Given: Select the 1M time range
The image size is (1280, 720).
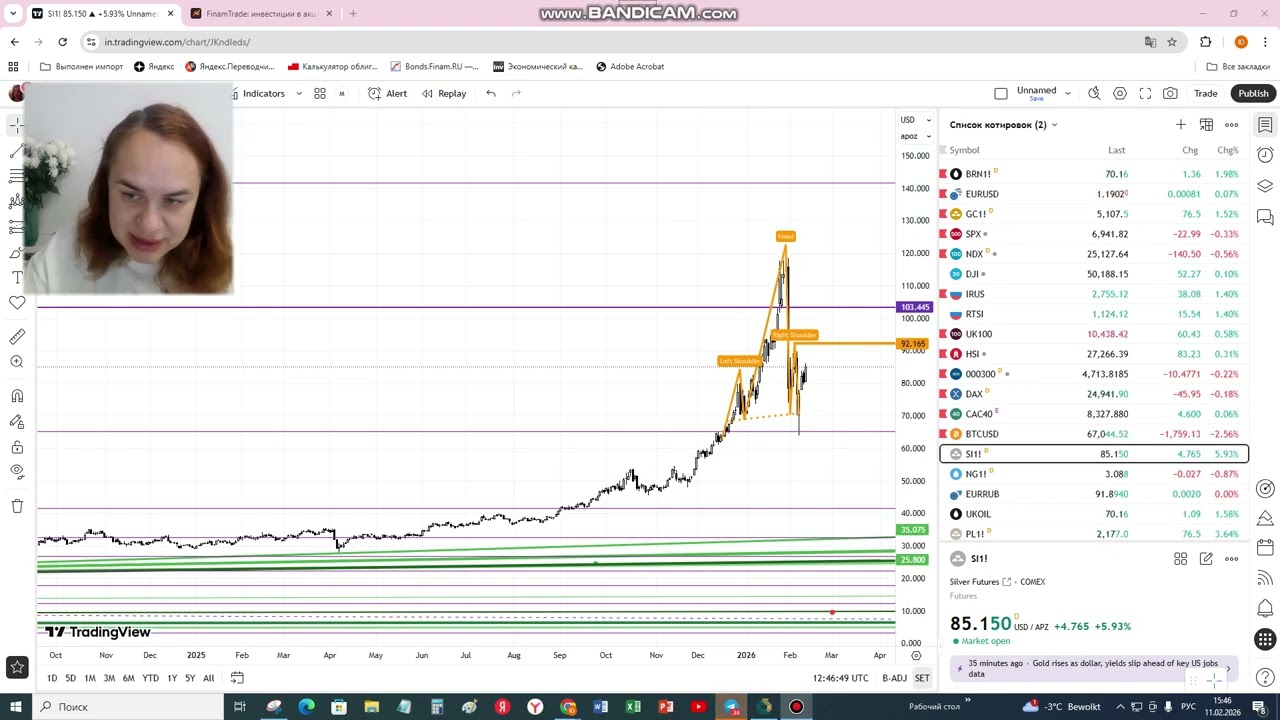Looking at the screenshot, I should 89,678.
